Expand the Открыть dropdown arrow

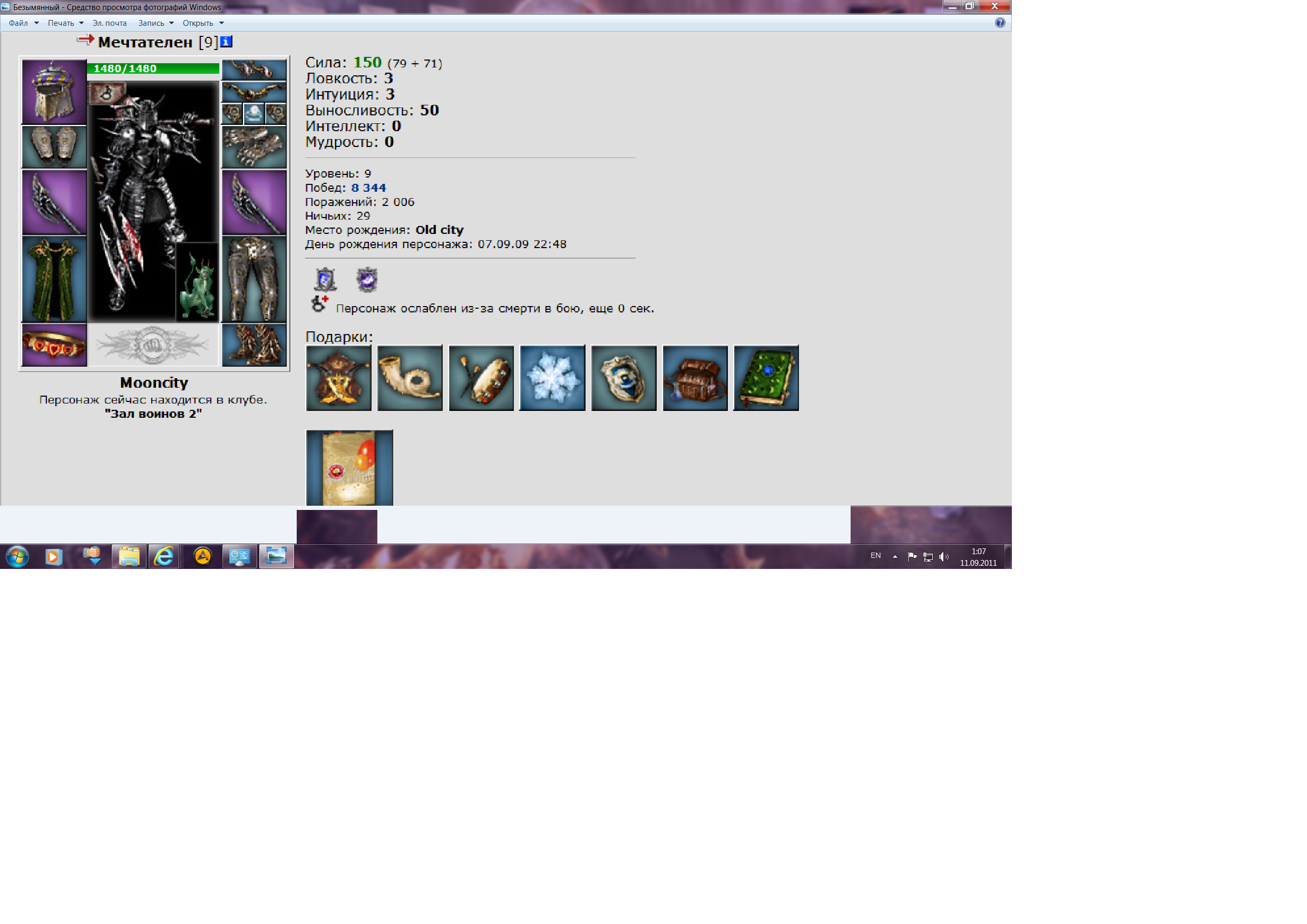221,23
